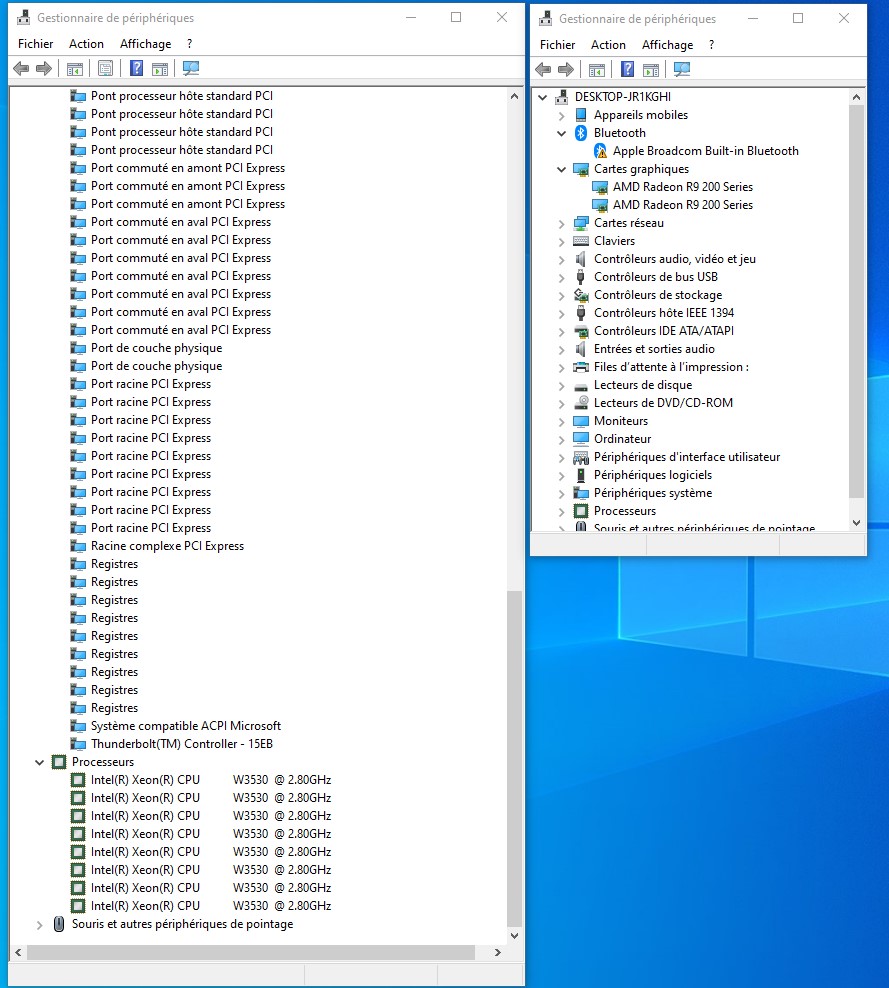889x988 pixels.
Task: Collapse the Cartes graphiques category
Action: click(x=562, y=169)
